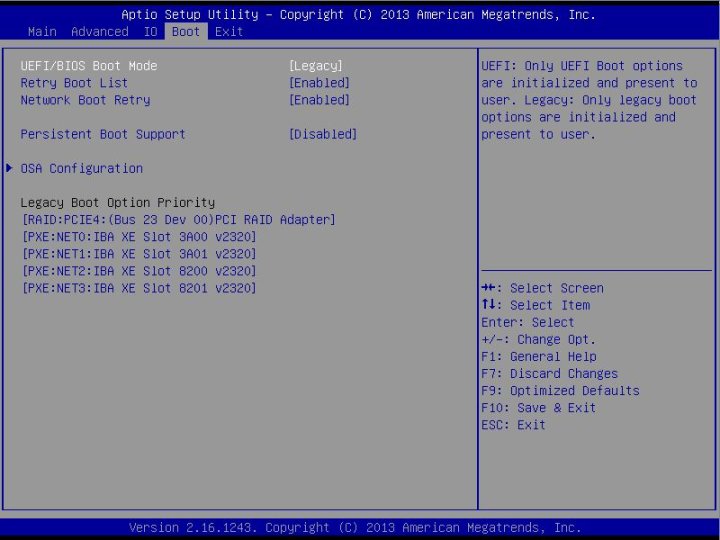The image size is (720, 540).
Task: Click F1: General Help hint
Action: [539, 356]
